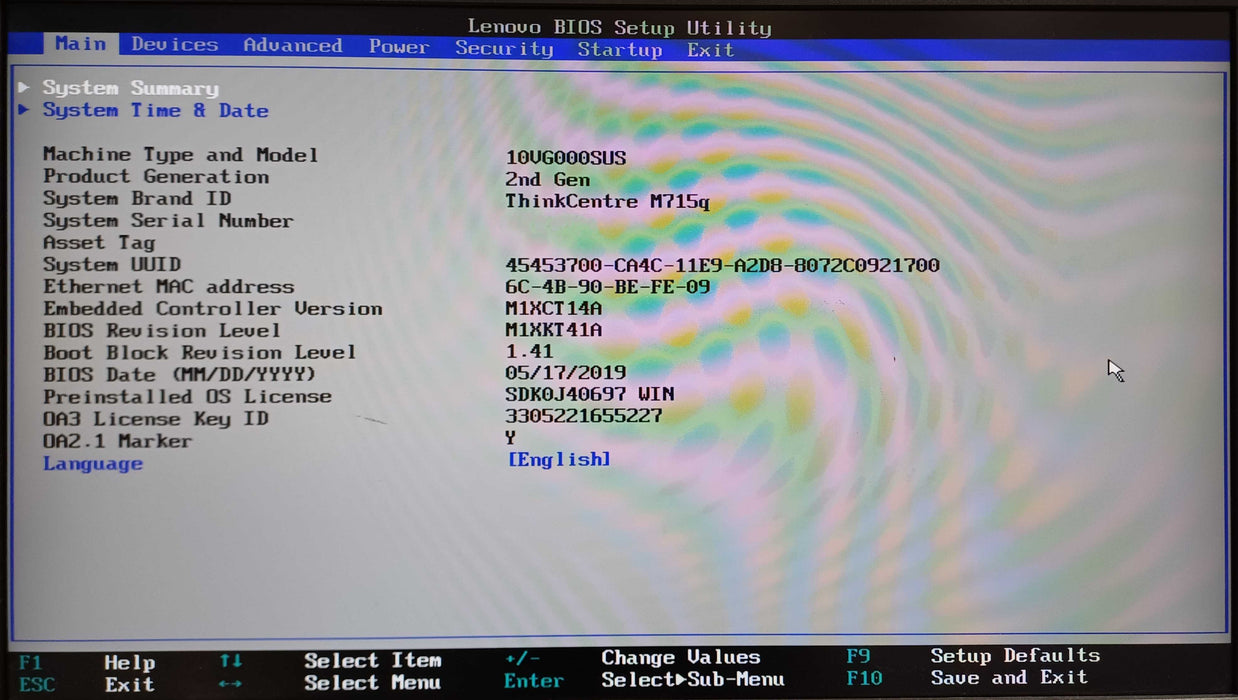
Task: Click the OA2.1 Marker label
Action: pos(117,441)
